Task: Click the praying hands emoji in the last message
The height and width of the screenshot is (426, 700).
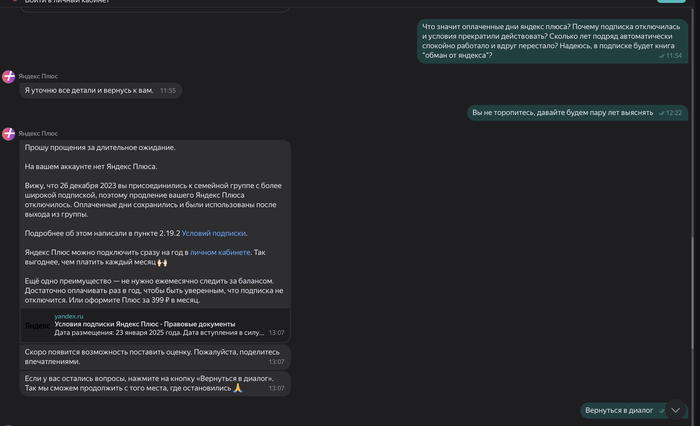Action: click(238, 388)
